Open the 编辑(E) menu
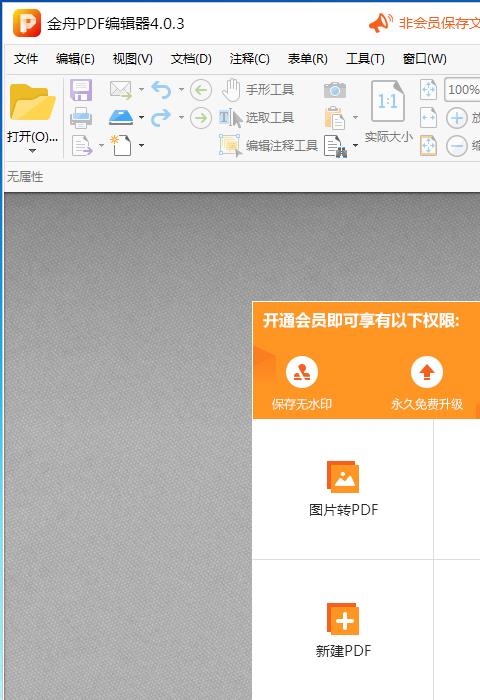Screen dimensions: 480x700 pyautogui.click(x=75, y=58)
